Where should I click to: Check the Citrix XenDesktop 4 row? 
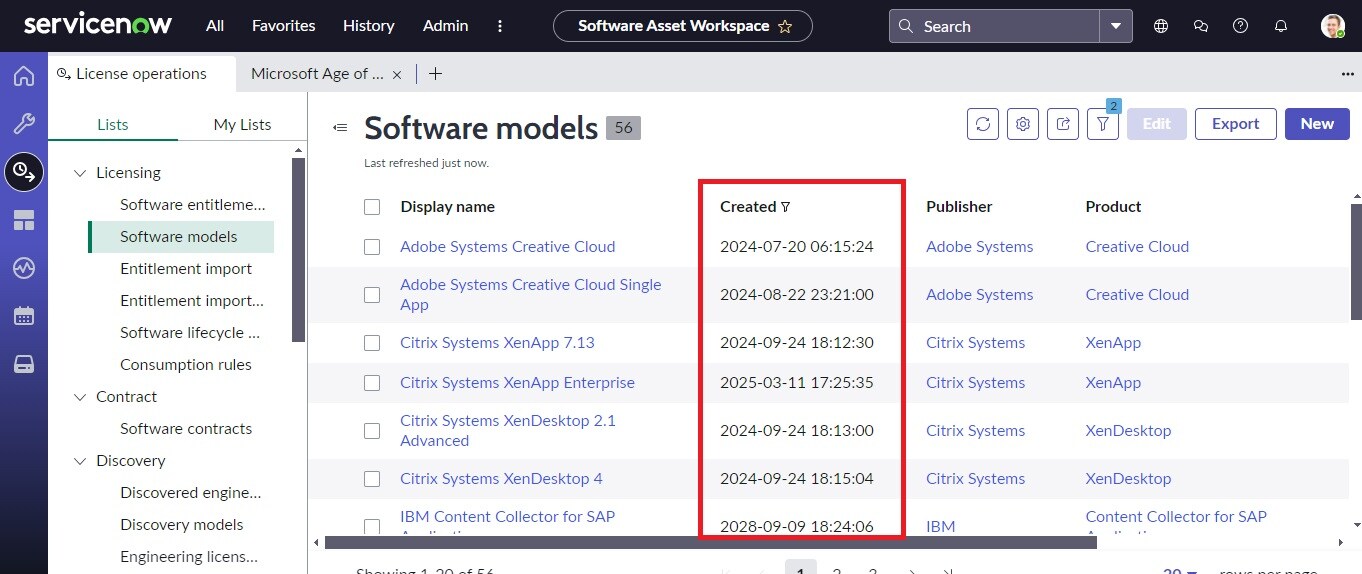point(372,479)
